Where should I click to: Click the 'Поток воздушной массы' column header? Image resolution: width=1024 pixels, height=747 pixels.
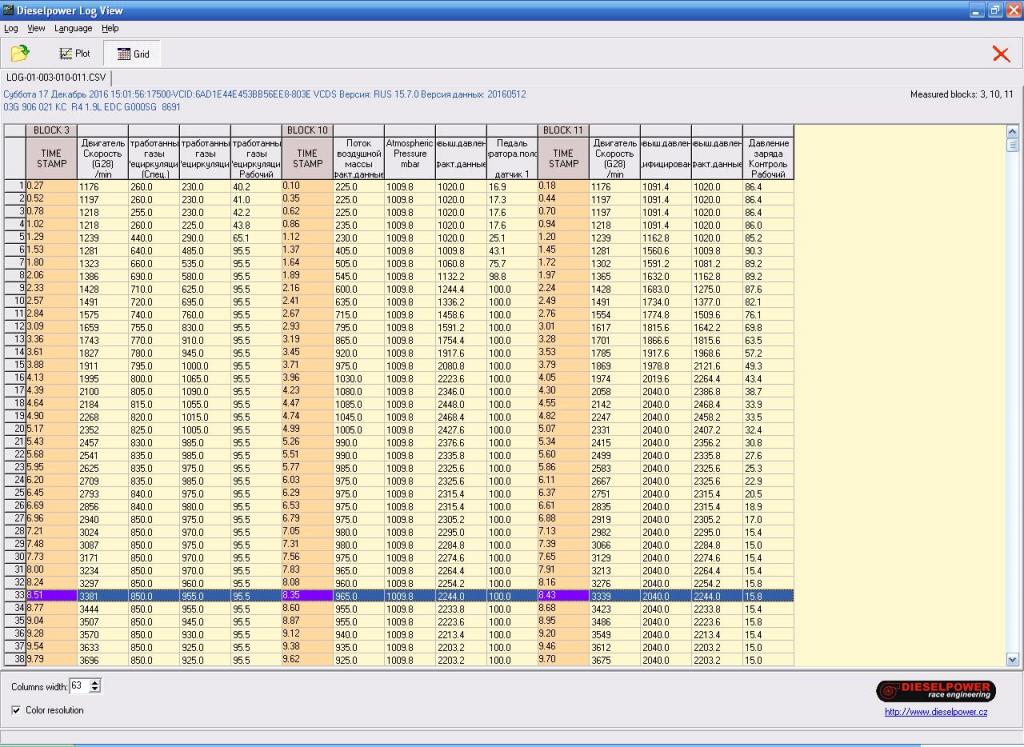click(x=359, y=158)
